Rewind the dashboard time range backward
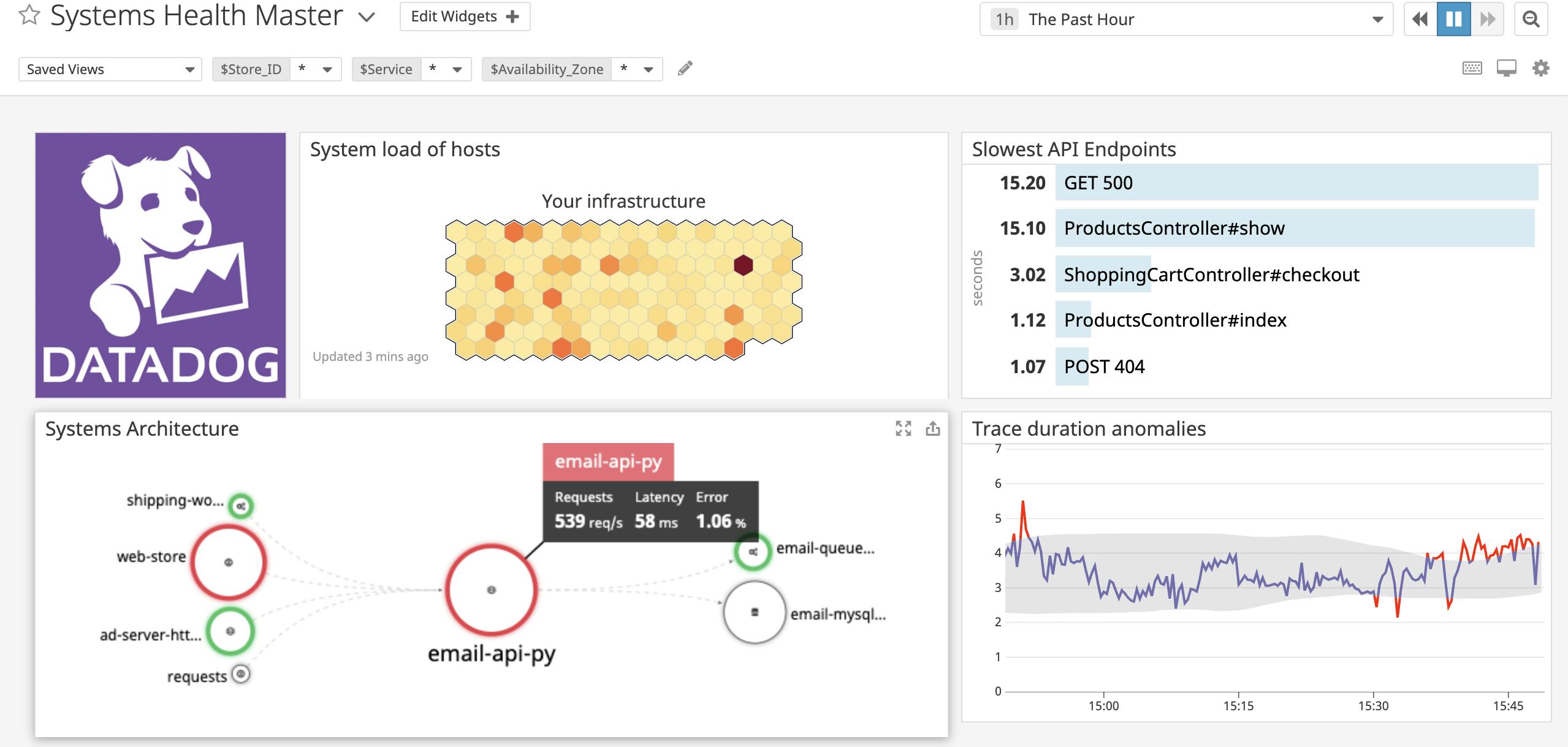 (1419, 19)
